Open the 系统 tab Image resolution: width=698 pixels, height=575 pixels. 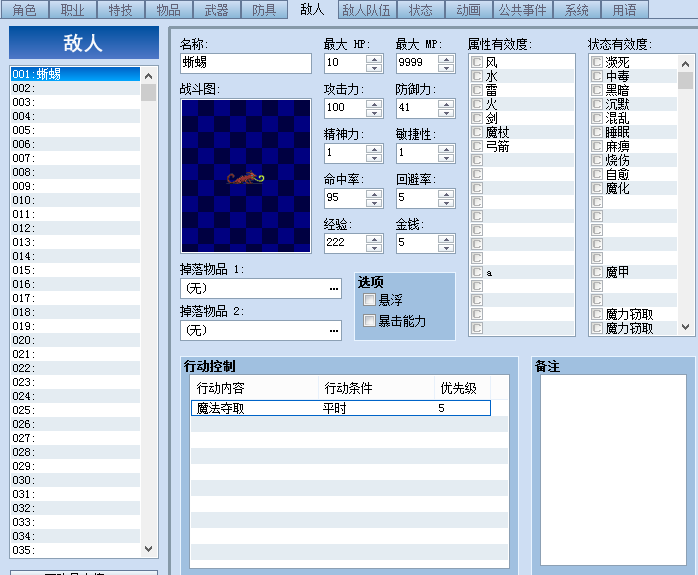577,10
